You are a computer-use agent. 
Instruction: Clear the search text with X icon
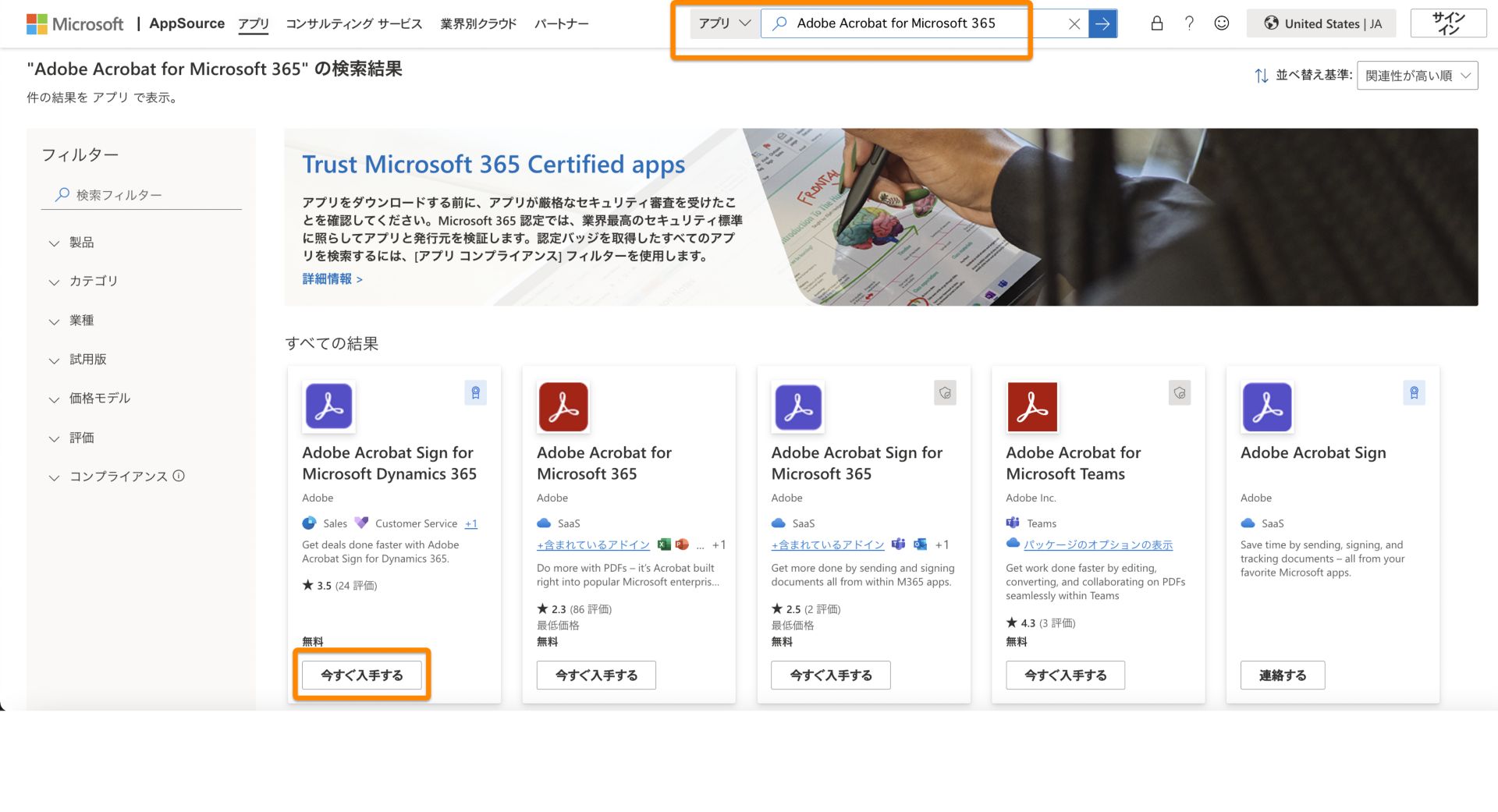[x=1074, y=23]
